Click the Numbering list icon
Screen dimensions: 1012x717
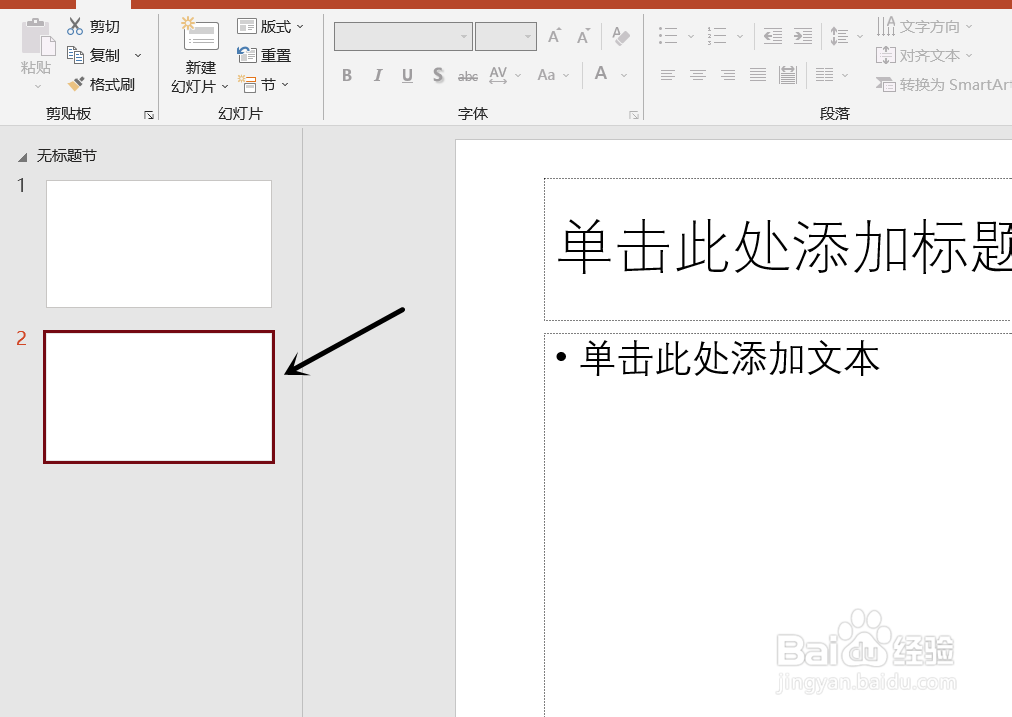[717, 36]
